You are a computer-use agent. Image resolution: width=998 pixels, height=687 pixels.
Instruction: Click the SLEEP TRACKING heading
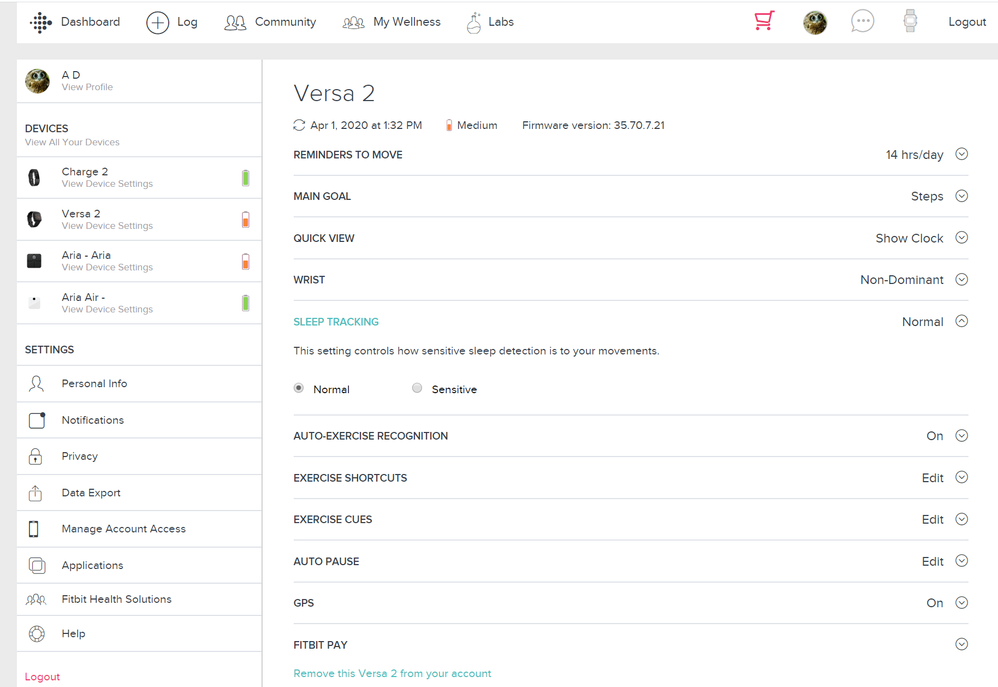[336, 322]
